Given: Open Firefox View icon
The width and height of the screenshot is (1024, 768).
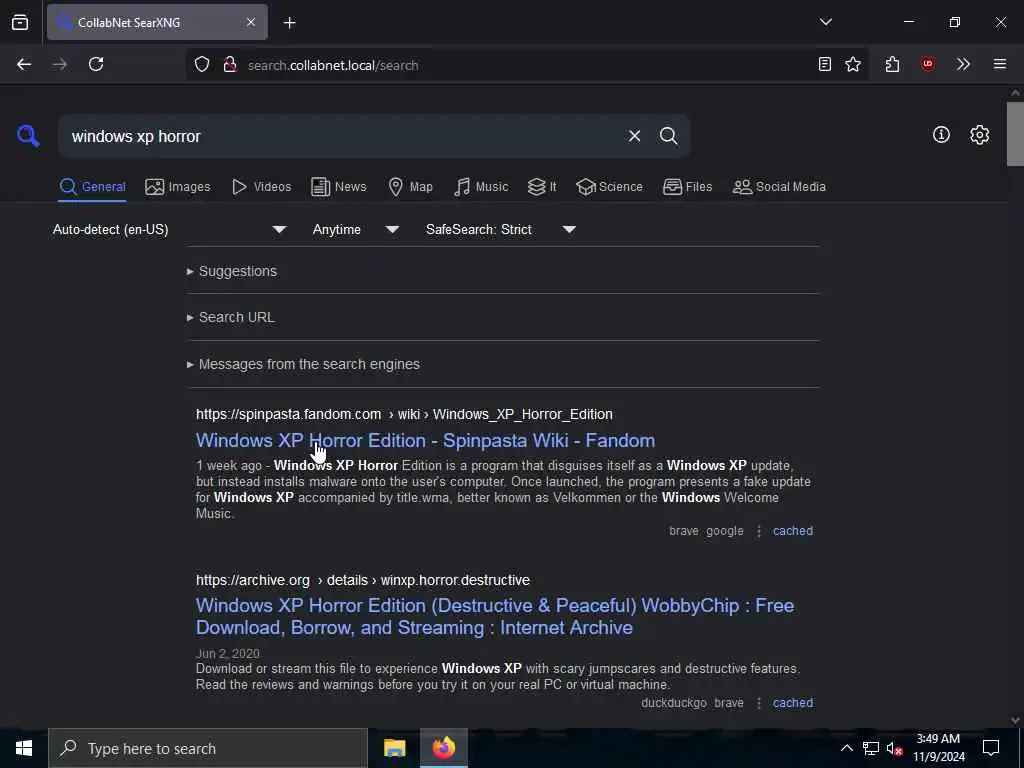Looking at the screenshot, I should 20,22.
